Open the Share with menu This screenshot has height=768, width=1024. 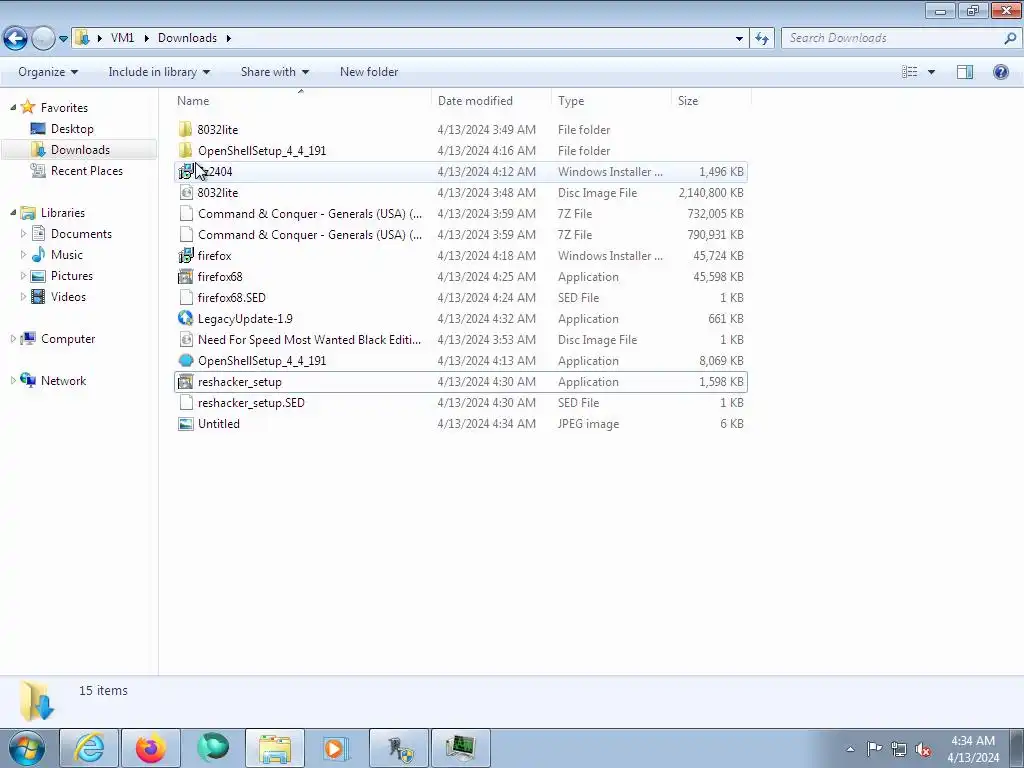[274, 72]
